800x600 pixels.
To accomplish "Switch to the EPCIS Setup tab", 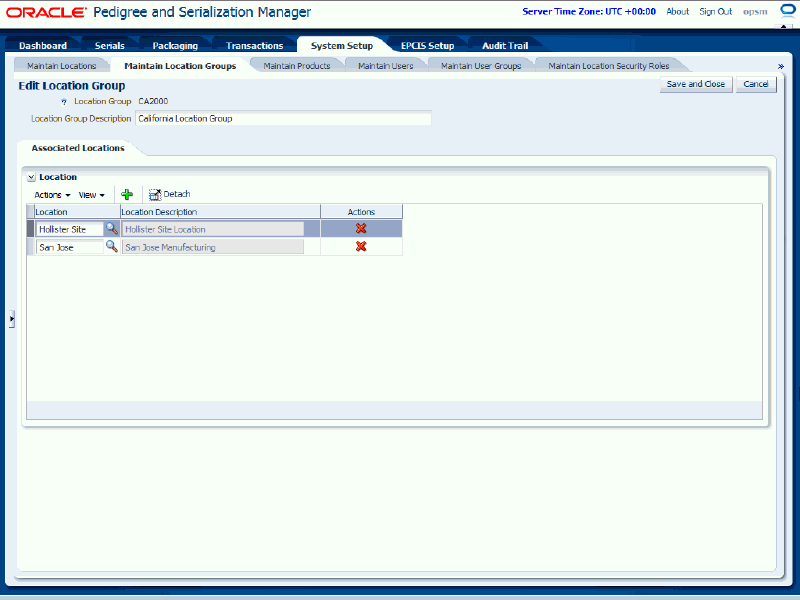I will (428, 45).
